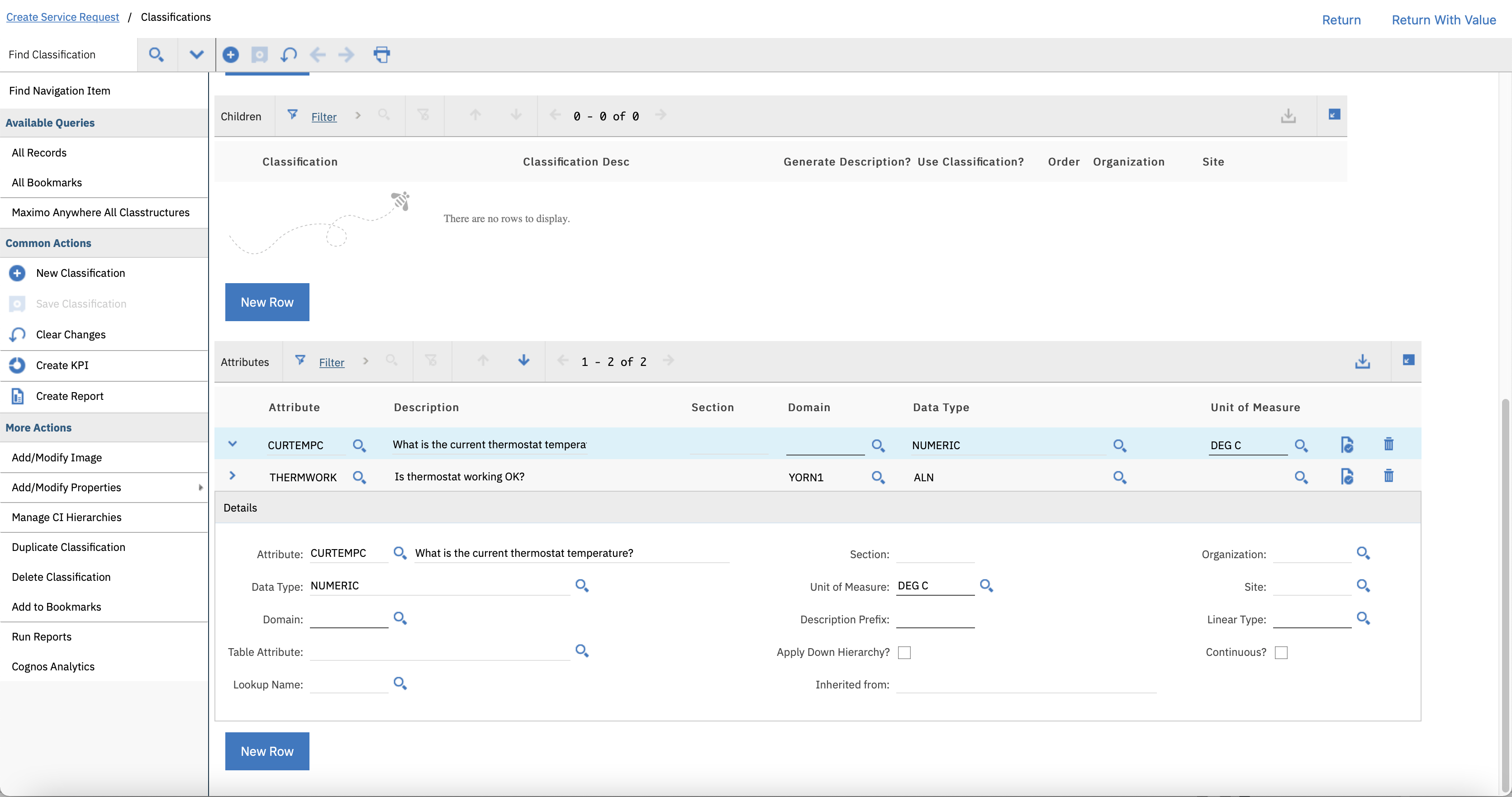Image resolution: width=1512 pixels, height=797 pixels.
Task: Click the search icon next to Find Classification
Action: point(156,55)
